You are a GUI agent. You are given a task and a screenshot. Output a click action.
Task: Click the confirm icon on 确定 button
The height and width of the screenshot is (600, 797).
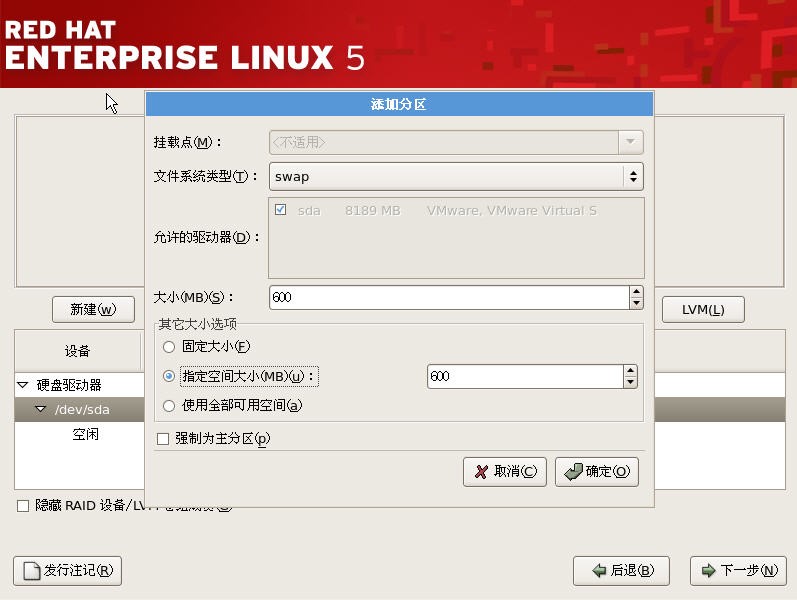pos(573,472)
